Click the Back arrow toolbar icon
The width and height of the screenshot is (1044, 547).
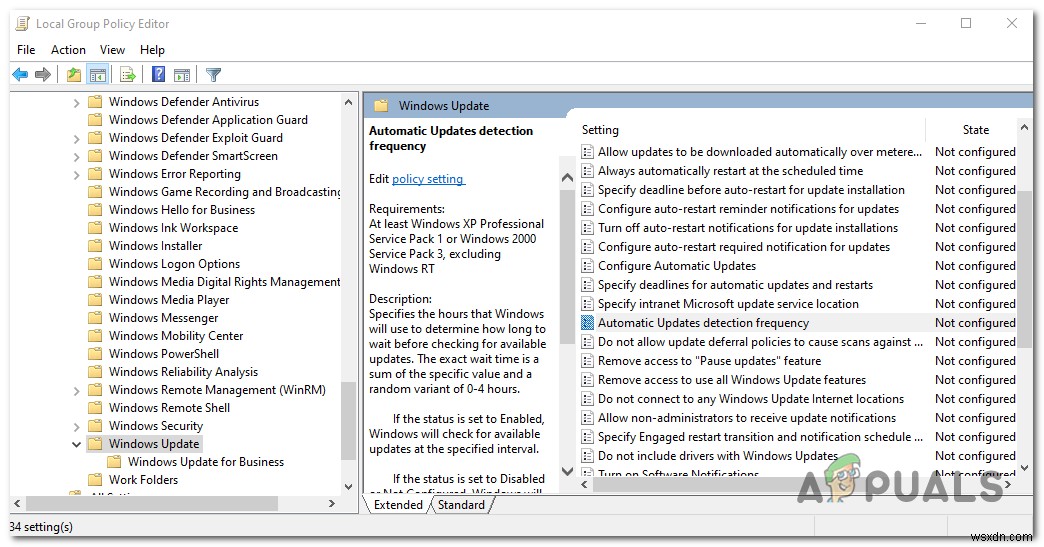point(20,75)
